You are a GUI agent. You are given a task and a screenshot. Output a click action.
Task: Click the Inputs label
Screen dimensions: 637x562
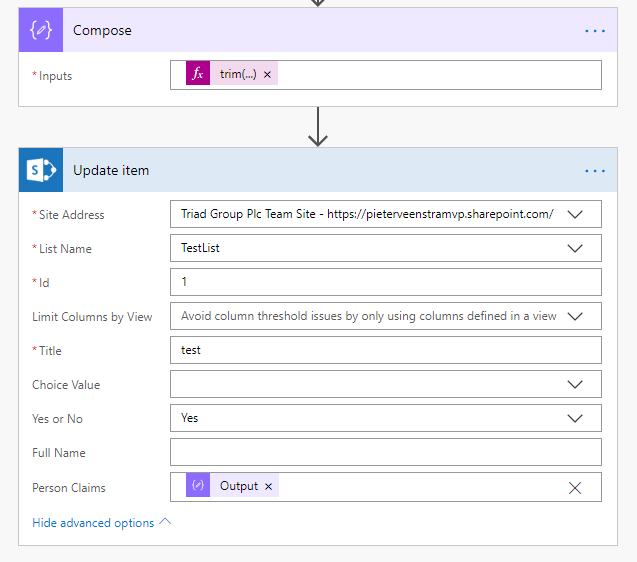(55, 76)
